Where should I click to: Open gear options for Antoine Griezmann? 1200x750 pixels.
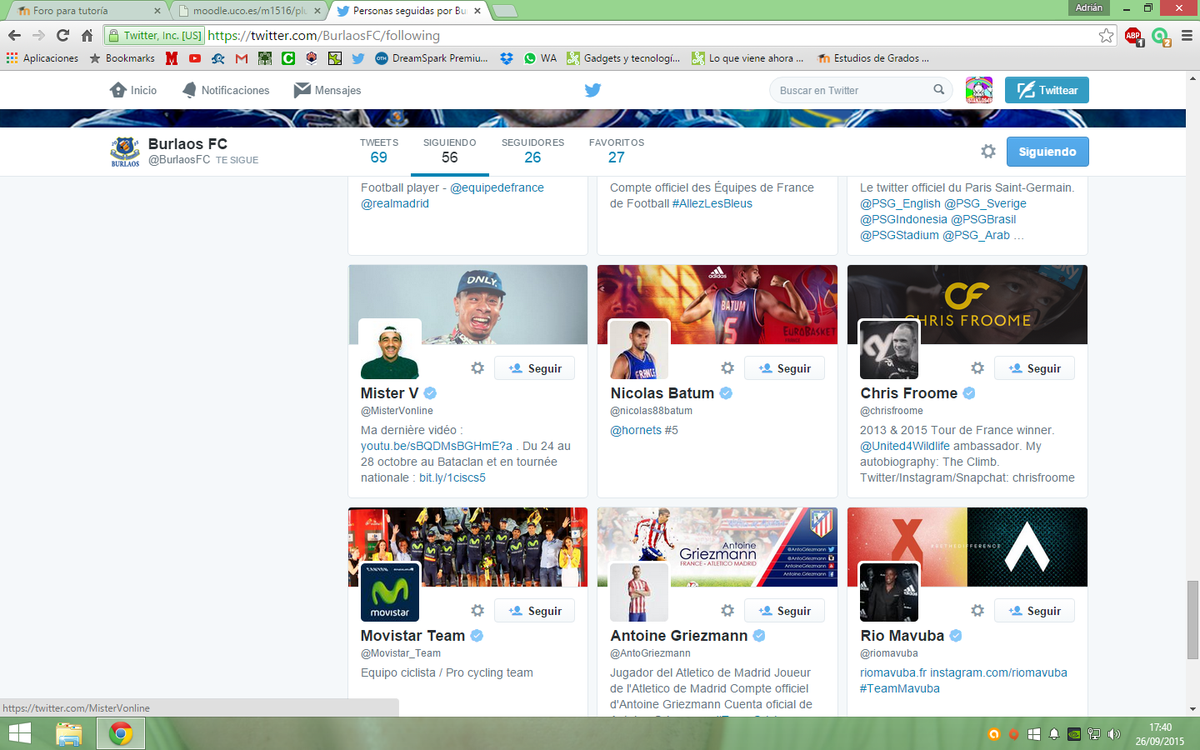tap(727, 610)
